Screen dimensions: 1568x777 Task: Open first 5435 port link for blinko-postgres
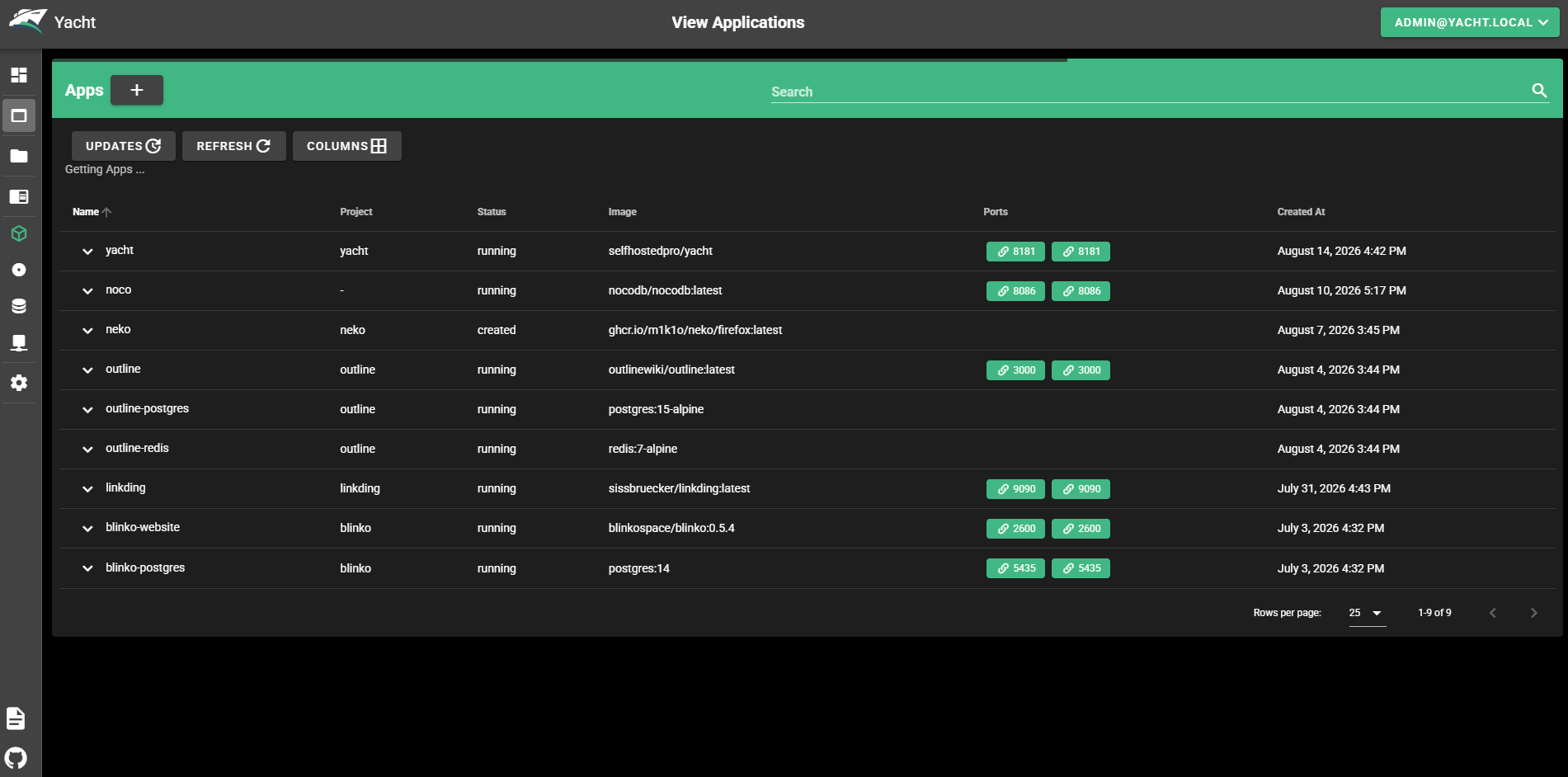1015,568
